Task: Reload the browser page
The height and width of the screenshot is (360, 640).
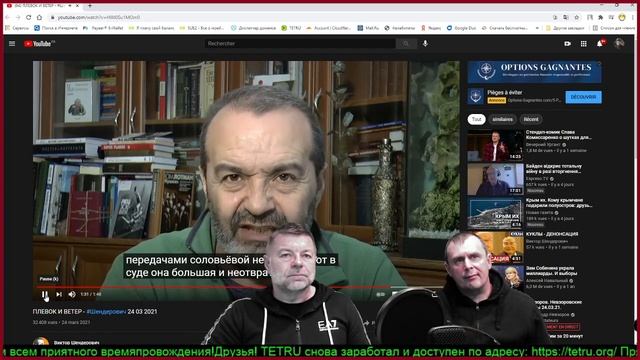Action: 28,17
